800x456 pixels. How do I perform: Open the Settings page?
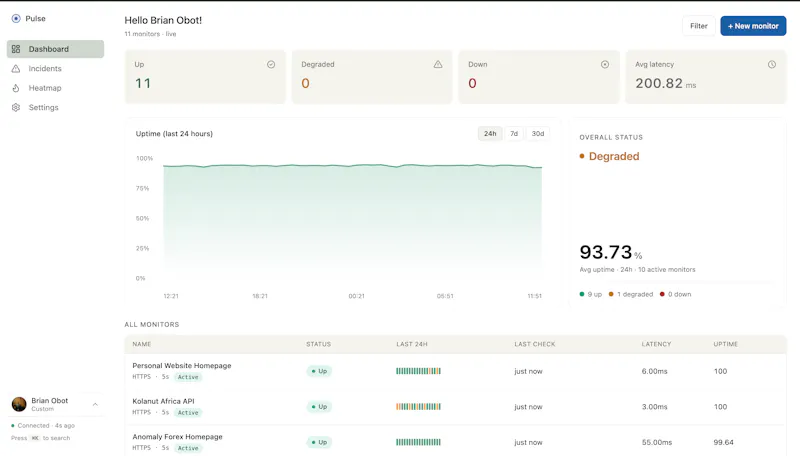(x=55, y=107)
